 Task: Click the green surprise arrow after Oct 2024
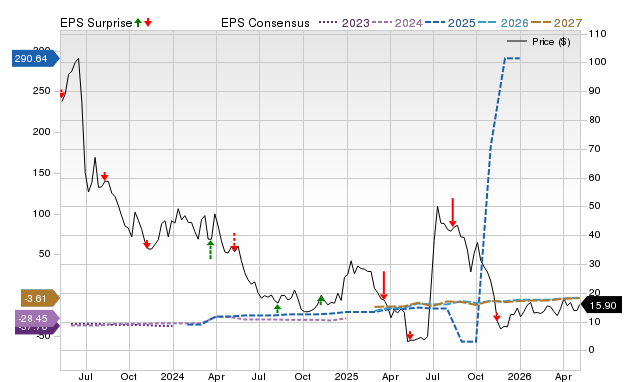pyautogui.click(x=321, y=300)
